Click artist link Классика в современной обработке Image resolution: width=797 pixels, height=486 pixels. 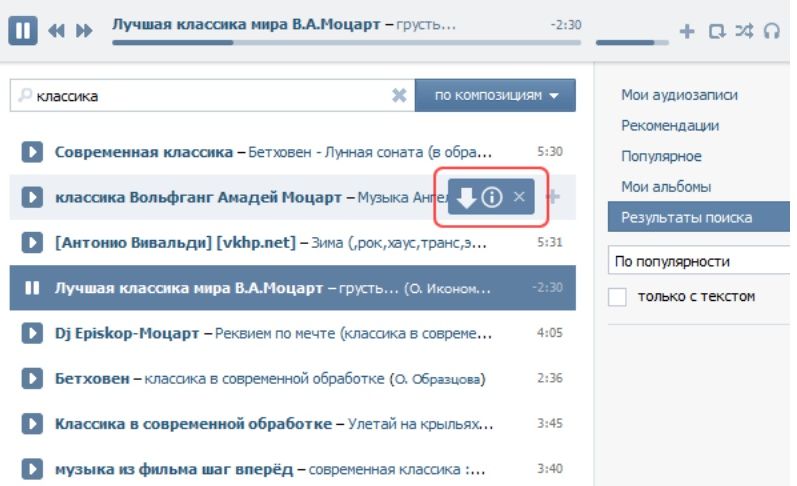(x=193, y=423)
